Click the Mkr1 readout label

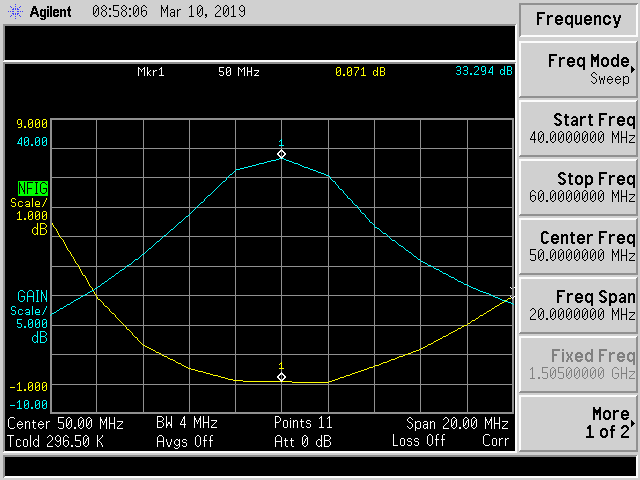click(x=151, y=72)
